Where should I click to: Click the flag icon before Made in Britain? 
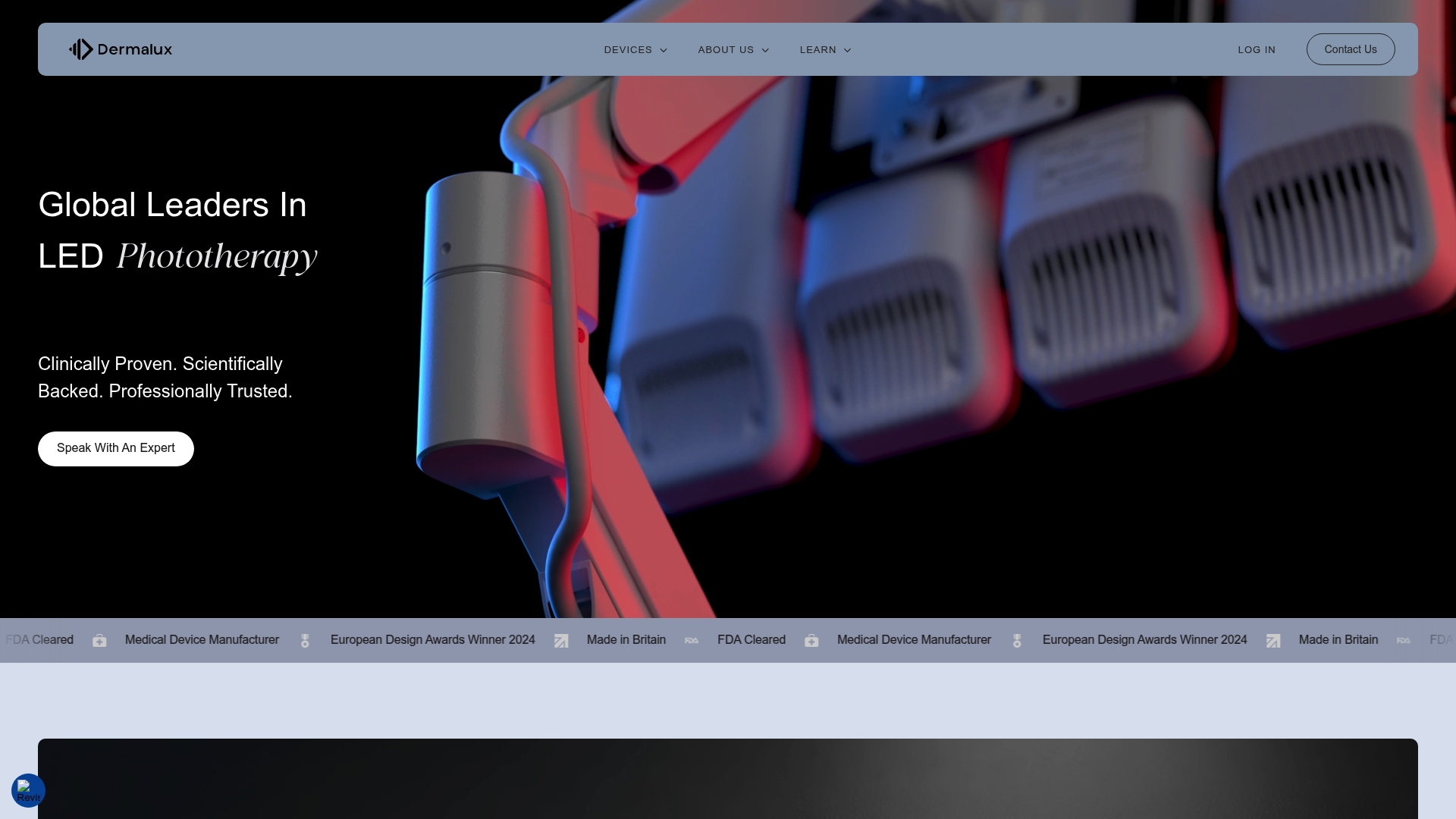tap(561, 641)
